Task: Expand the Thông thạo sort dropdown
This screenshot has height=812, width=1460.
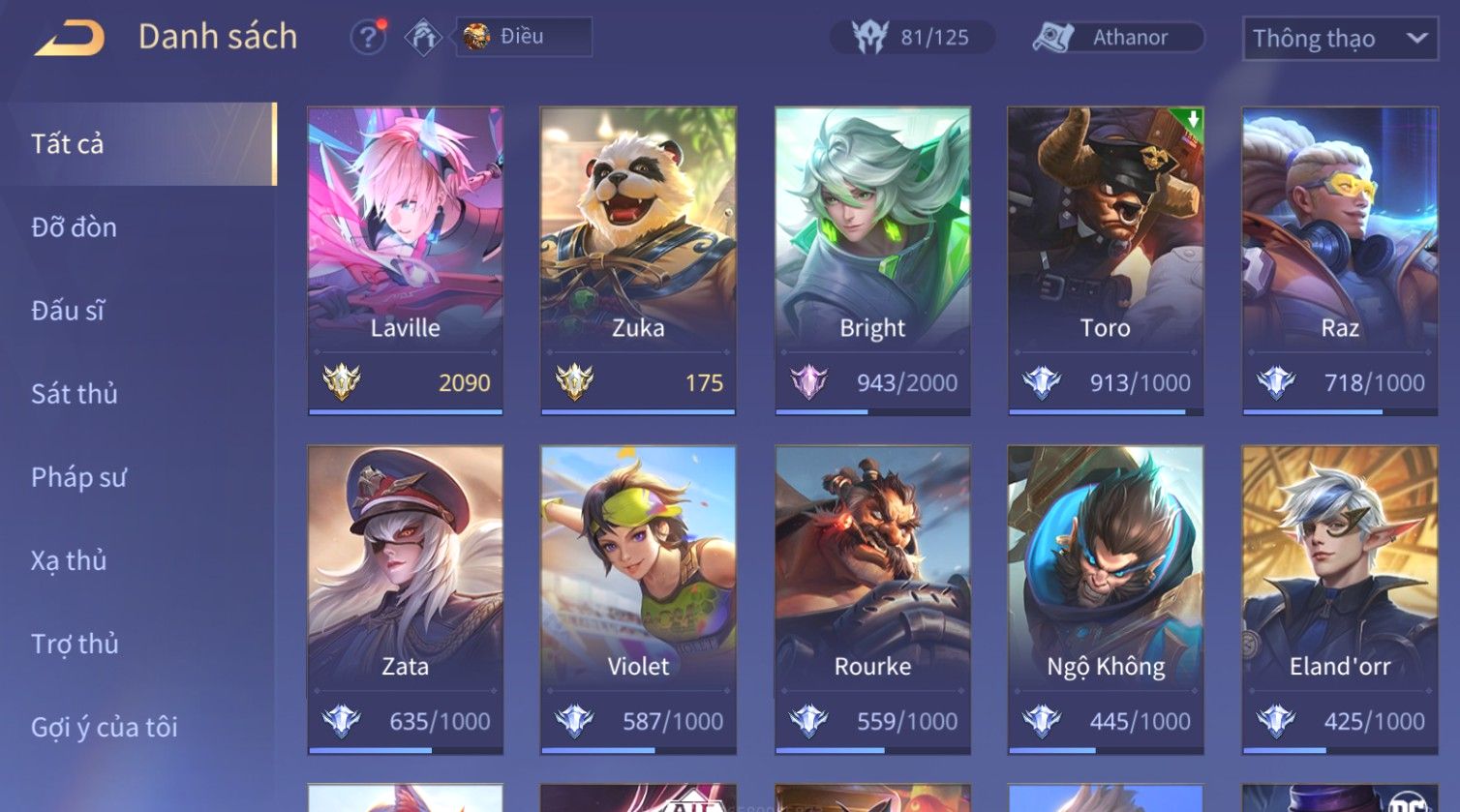Action: pos(1340,39)
